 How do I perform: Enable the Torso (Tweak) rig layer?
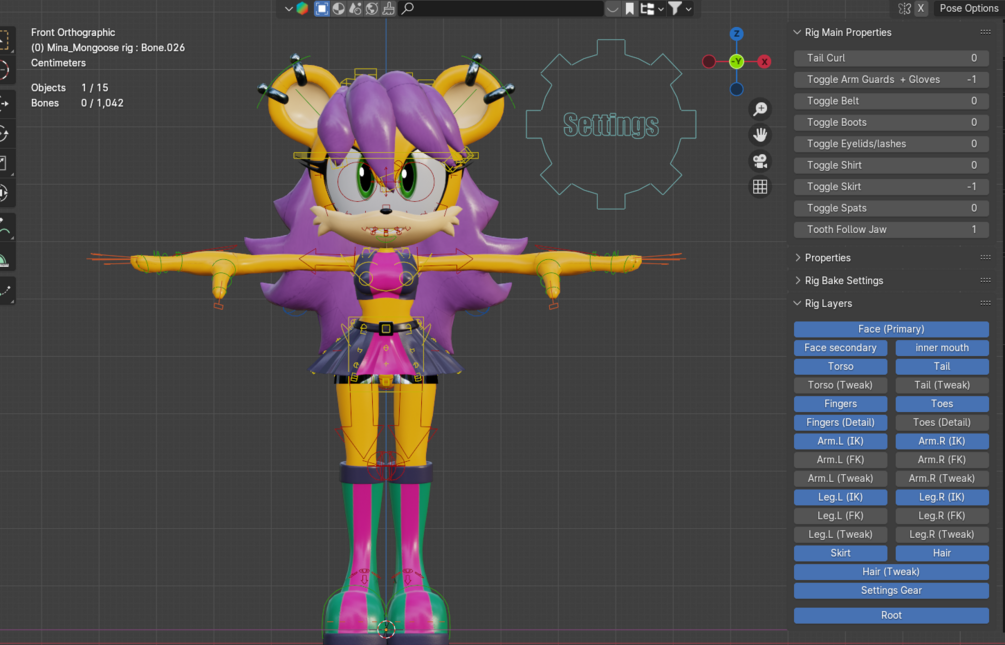coord(840,385)
